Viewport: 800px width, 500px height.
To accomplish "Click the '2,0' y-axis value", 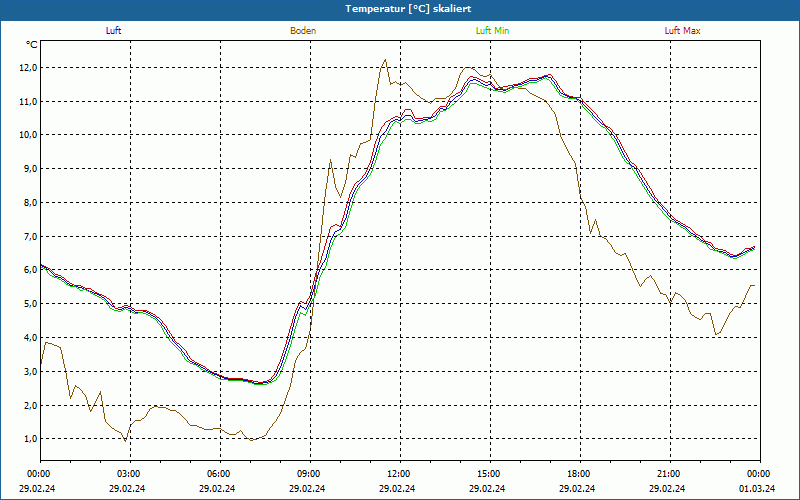I will (30, 405).
